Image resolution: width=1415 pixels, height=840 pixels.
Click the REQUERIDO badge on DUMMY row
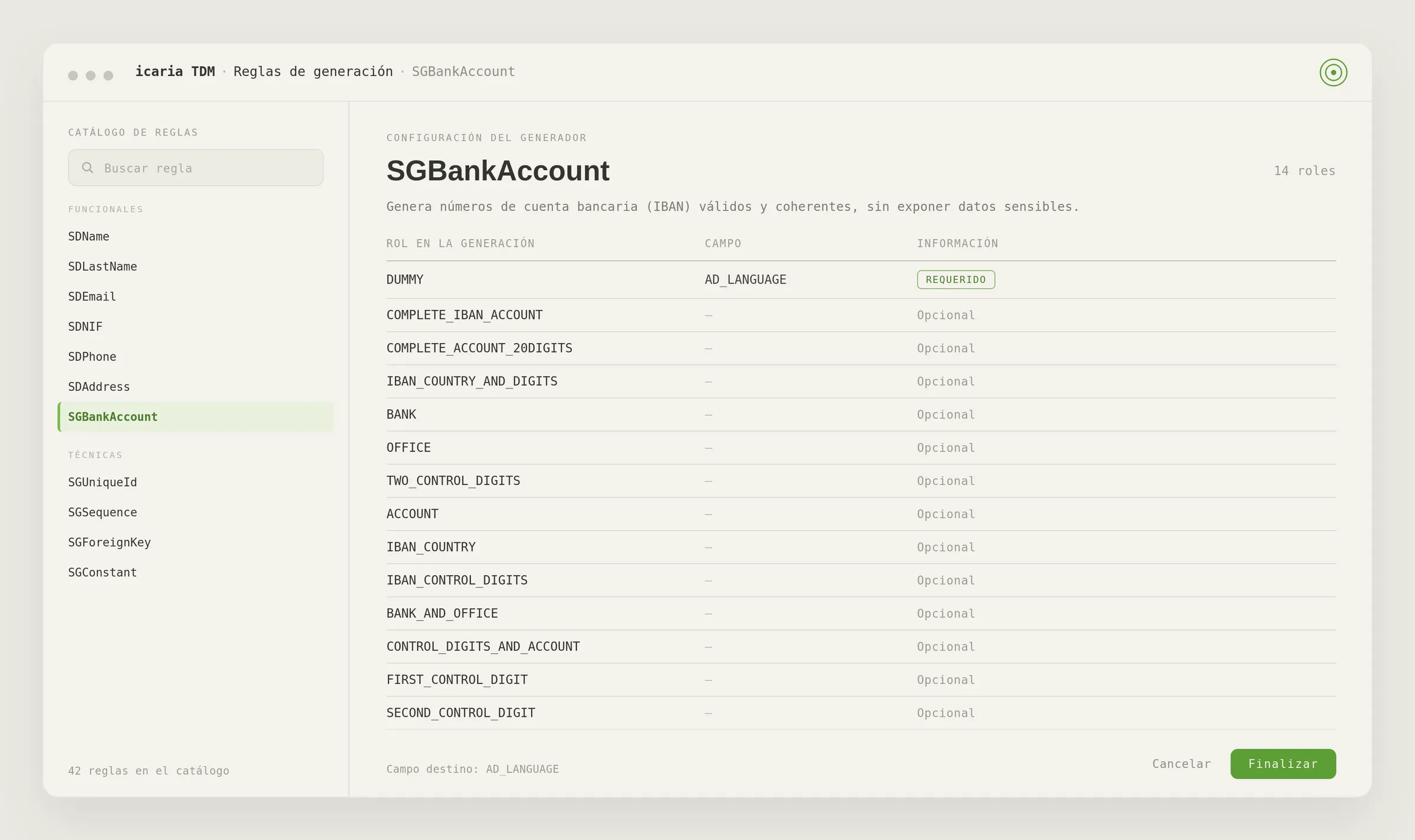tap(956, 279)
